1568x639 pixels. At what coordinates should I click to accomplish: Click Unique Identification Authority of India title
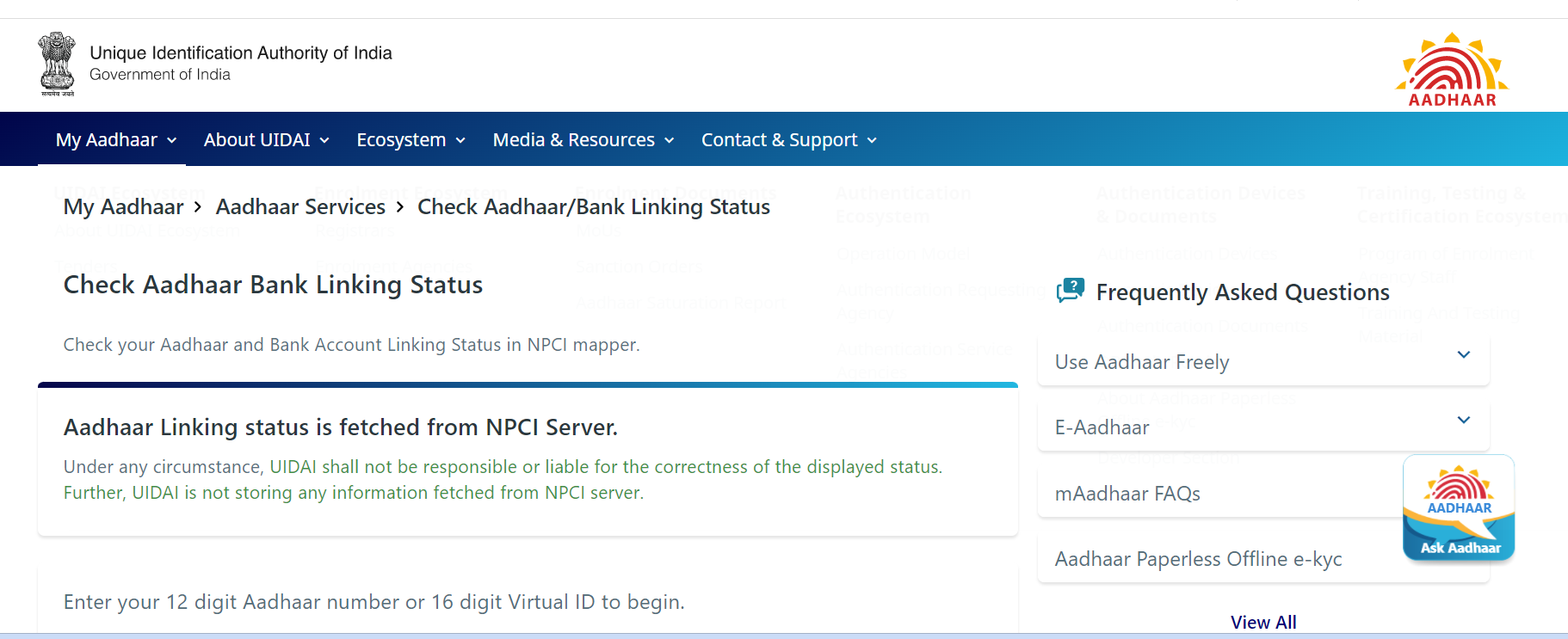tap(240, 53)
